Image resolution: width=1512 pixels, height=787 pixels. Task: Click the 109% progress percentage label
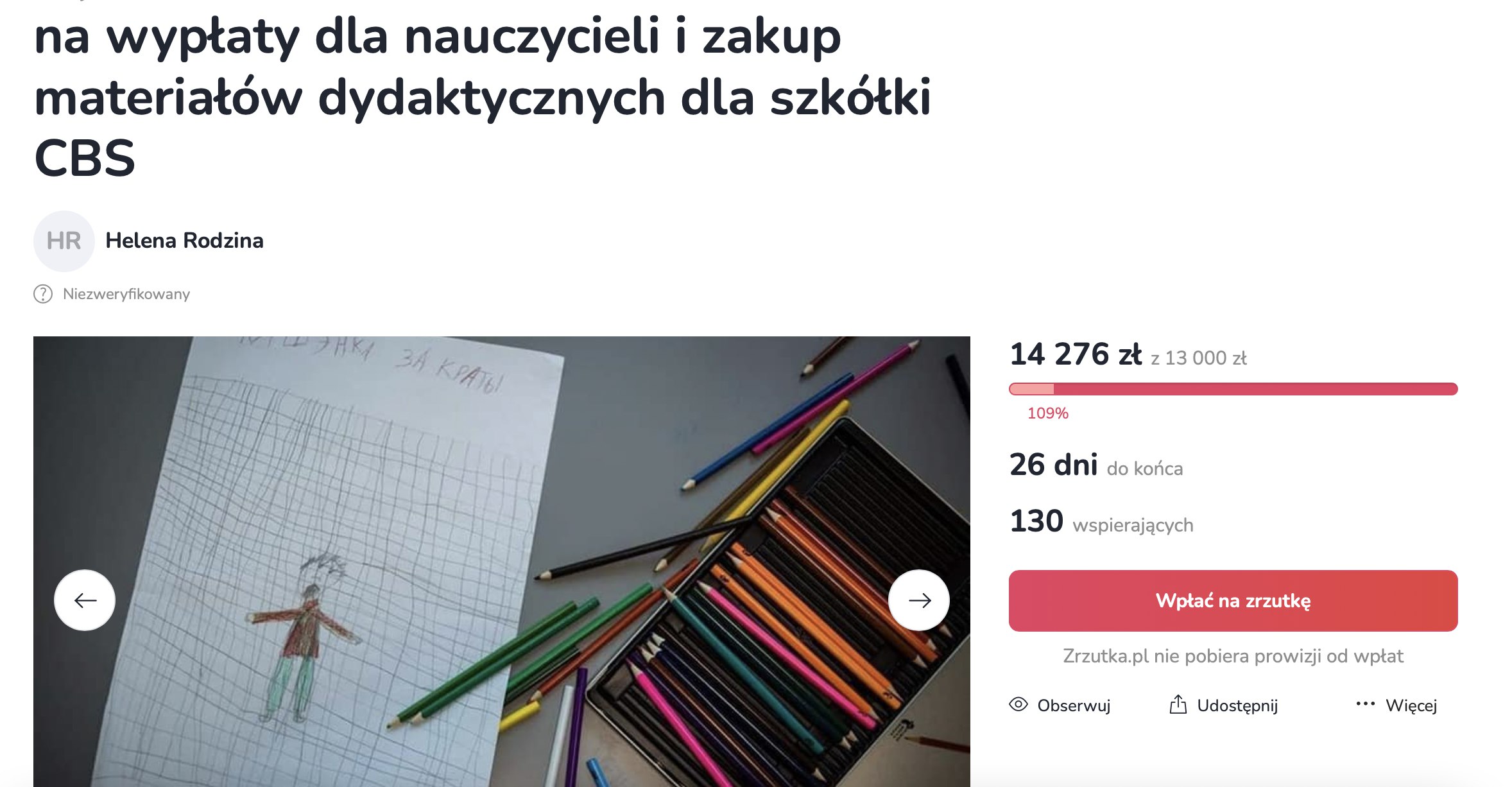click(1048, 413)
